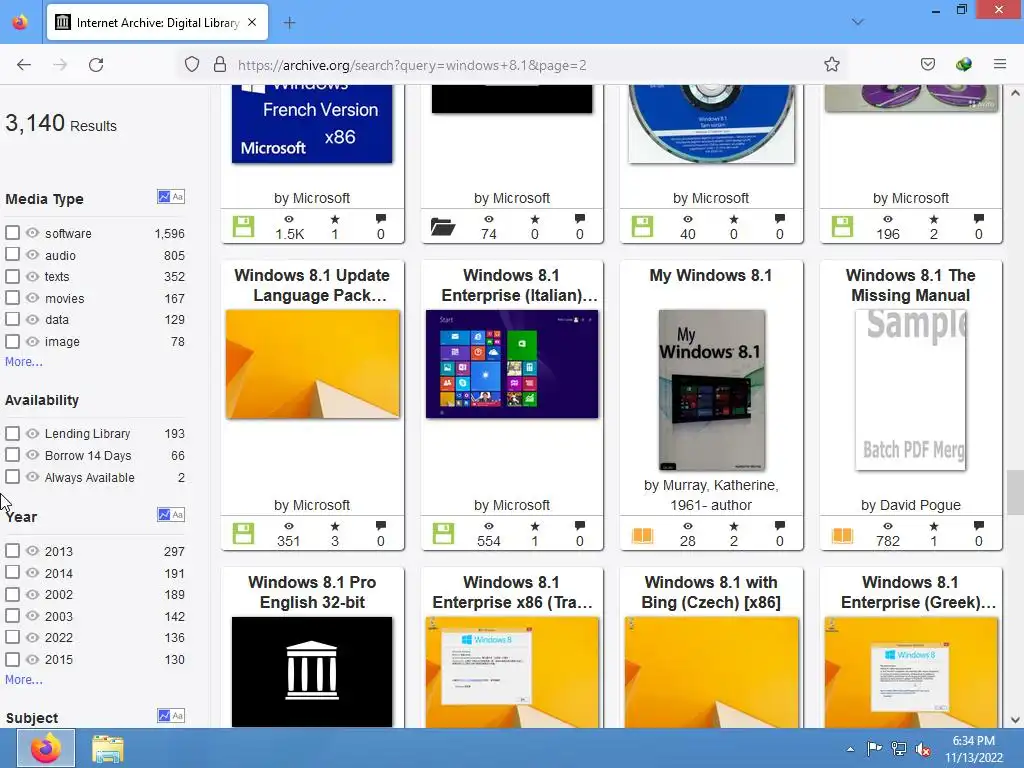
Task: Check the texts media type checkbox
Action: point(12,276)
